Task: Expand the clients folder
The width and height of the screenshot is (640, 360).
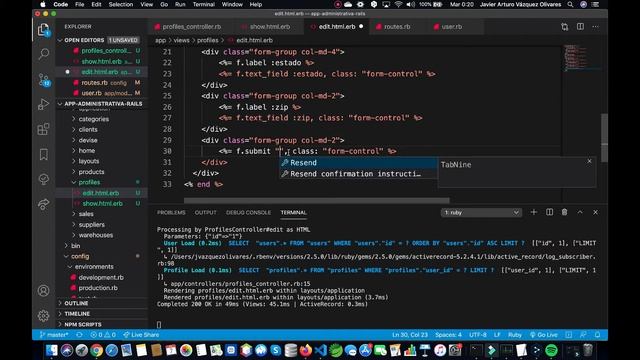Action: pyautogui.click(x=88, y=130)
